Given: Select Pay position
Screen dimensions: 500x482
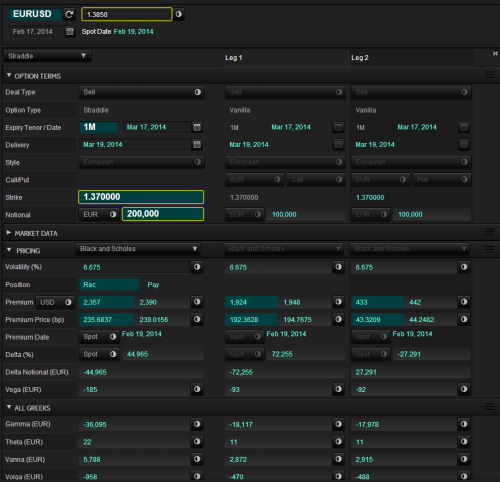Looking at the screenshot, I should pos(153,285).
